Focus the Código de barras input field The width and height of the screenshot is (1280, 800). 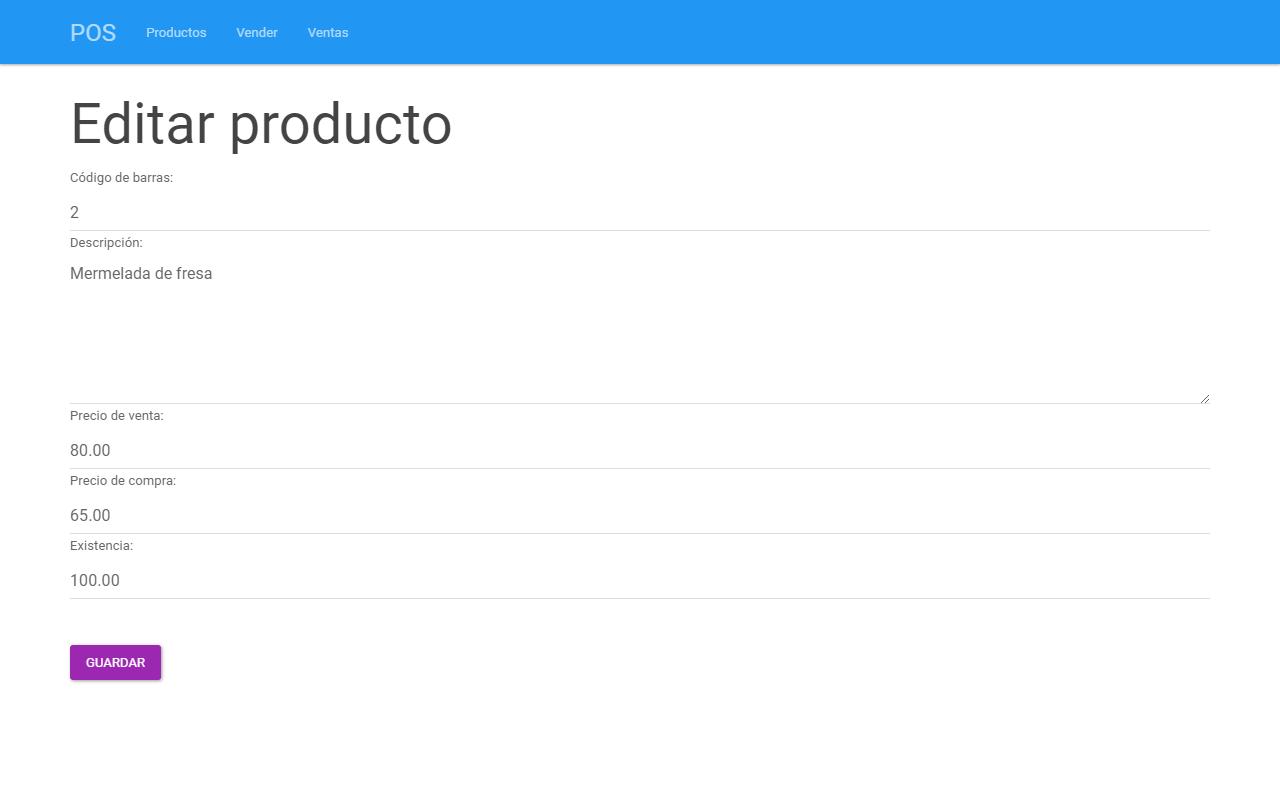point(640,212)
